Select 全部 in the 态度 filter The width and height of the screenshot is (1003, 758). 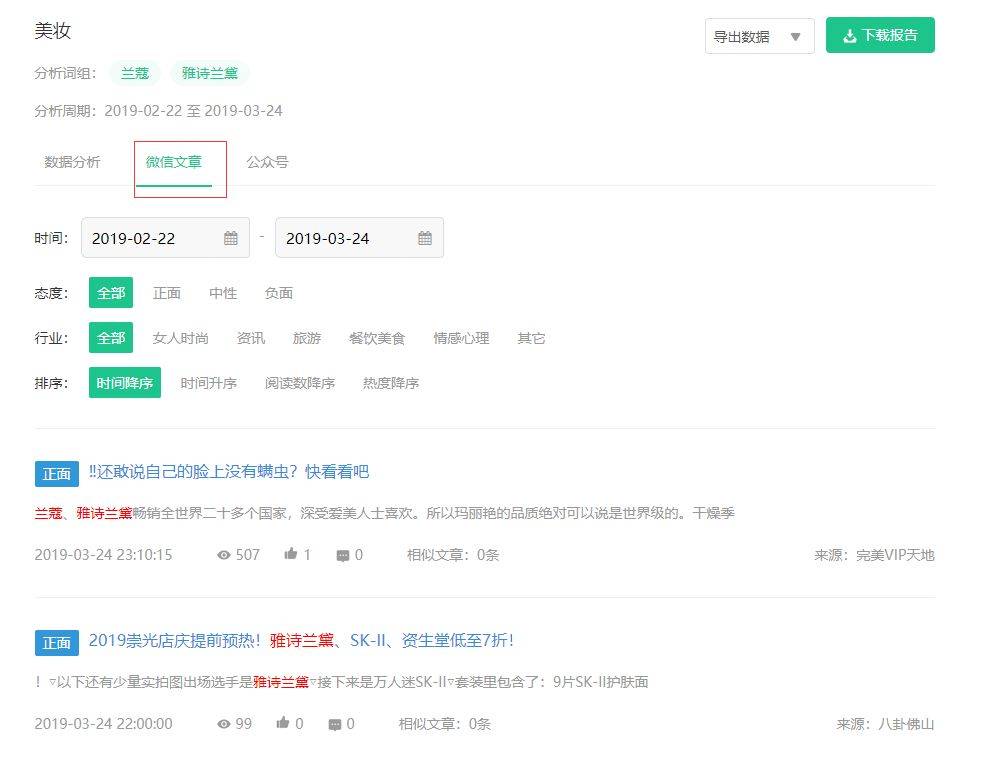click(111, 293)
